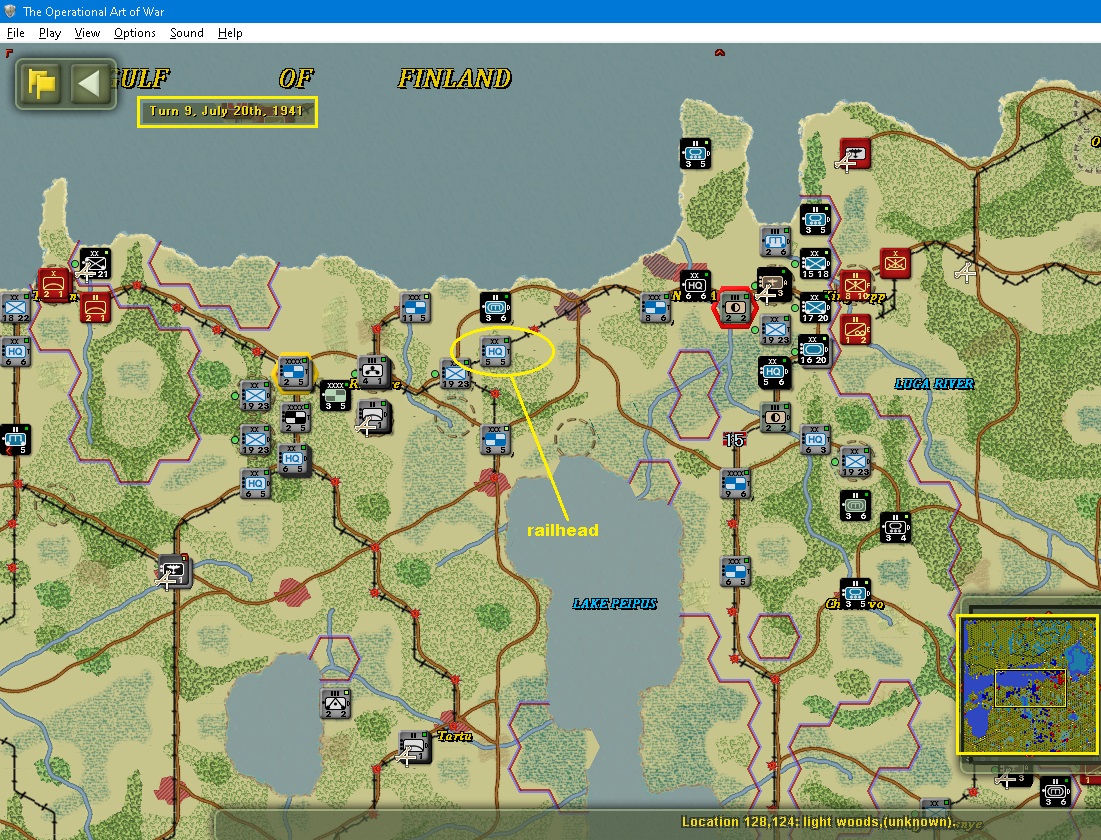Select the gray XXXX unit 9-6
Screen dimensions: 1101x840
pyautogui.click(x=736, y=484)
